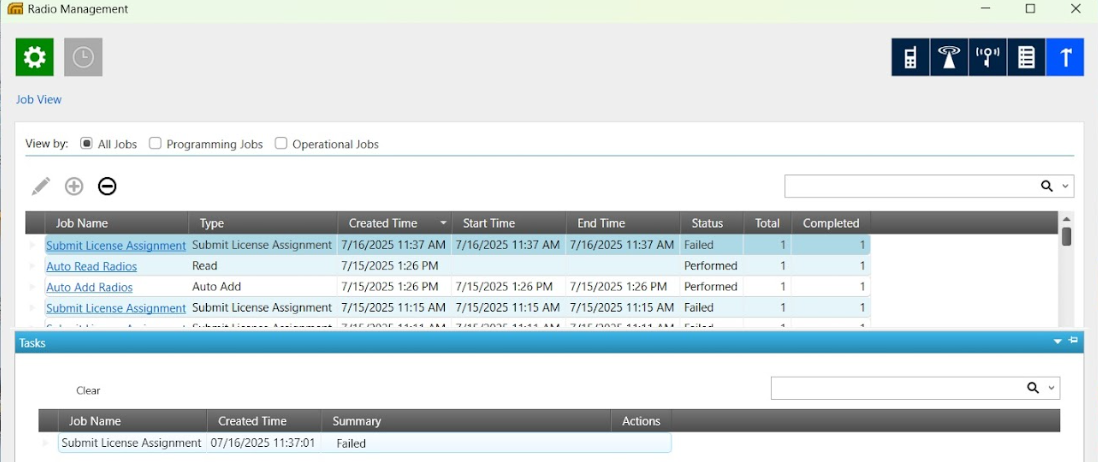Image resolution: width=1098 pixels, height=462 pixels.
Task: Click the Tasks panel title bar
Action: pyautogui.click(x=548, y=343)
